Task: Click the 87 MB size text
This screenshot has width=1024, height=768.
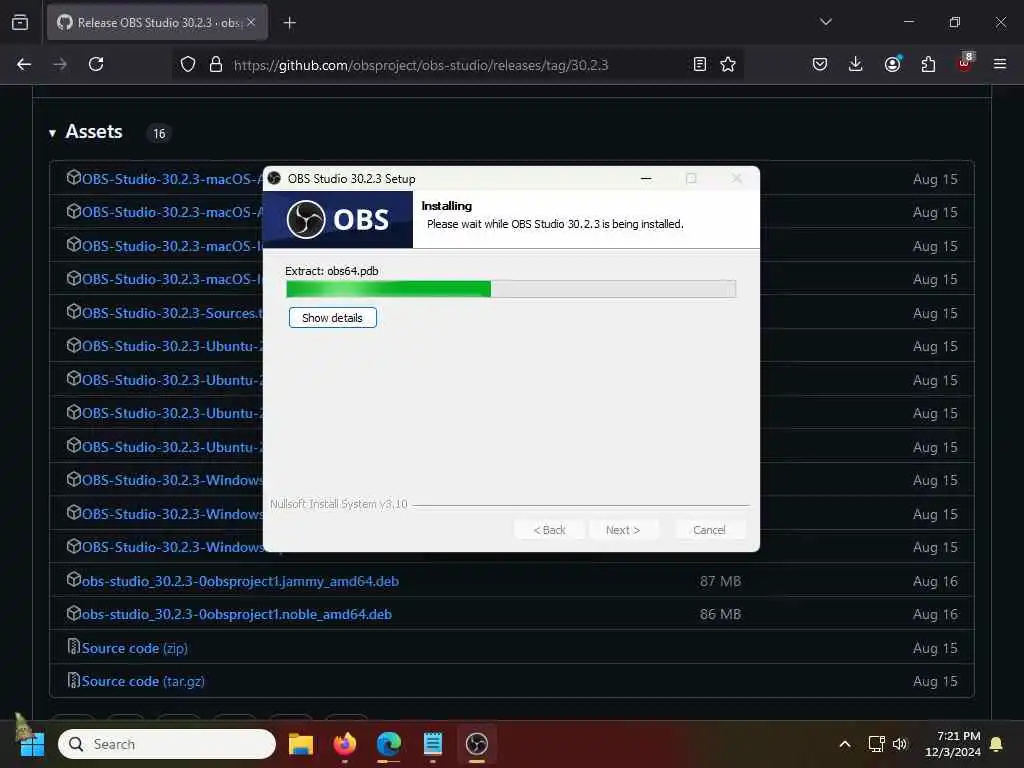Action: [720, 581]
